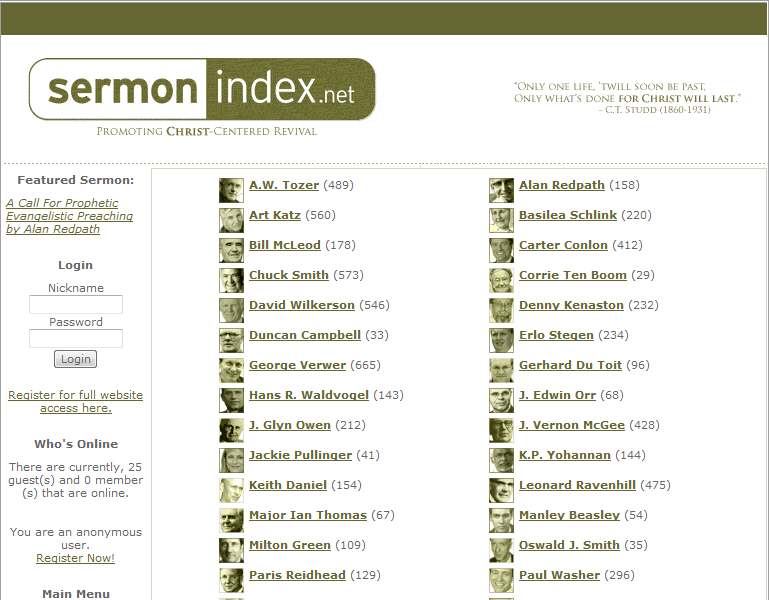769x600 pixels.
Task: Click the David Wilkerson portrait thumbnail
Action: [231, 310]
